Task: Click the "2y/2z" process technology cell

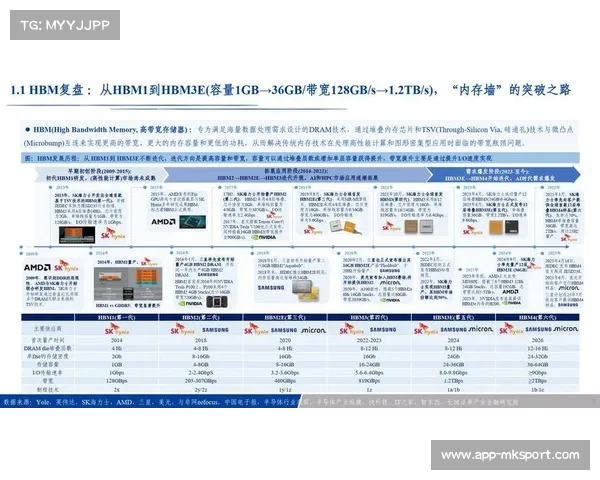Action: click(x=201, y=390)
